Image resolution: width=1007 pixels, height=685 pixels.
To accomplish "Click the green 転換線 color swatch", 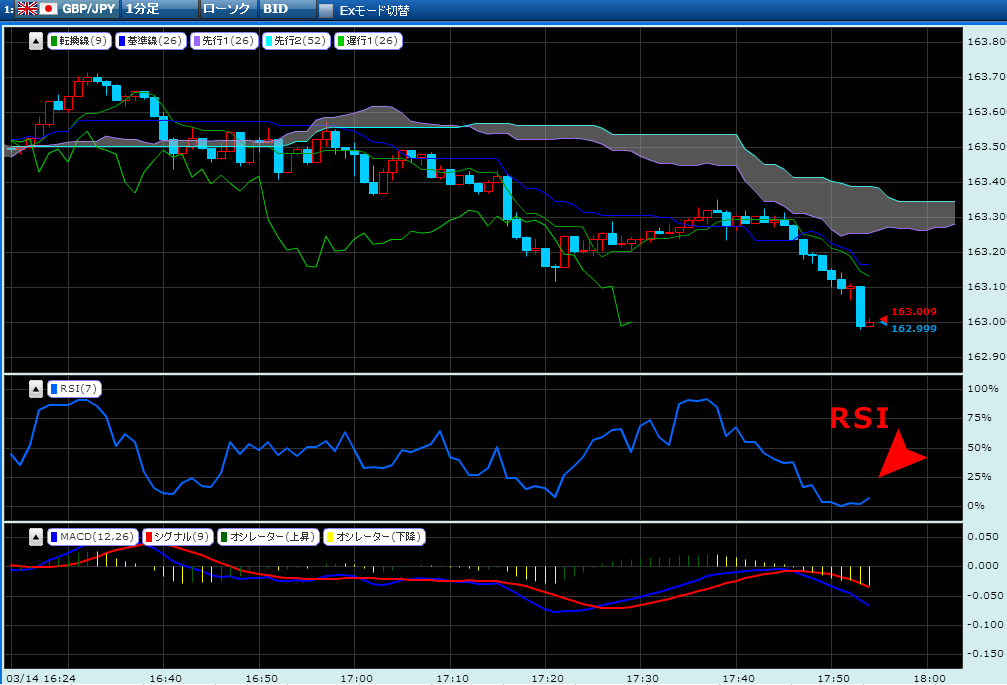I will point(54,41).
